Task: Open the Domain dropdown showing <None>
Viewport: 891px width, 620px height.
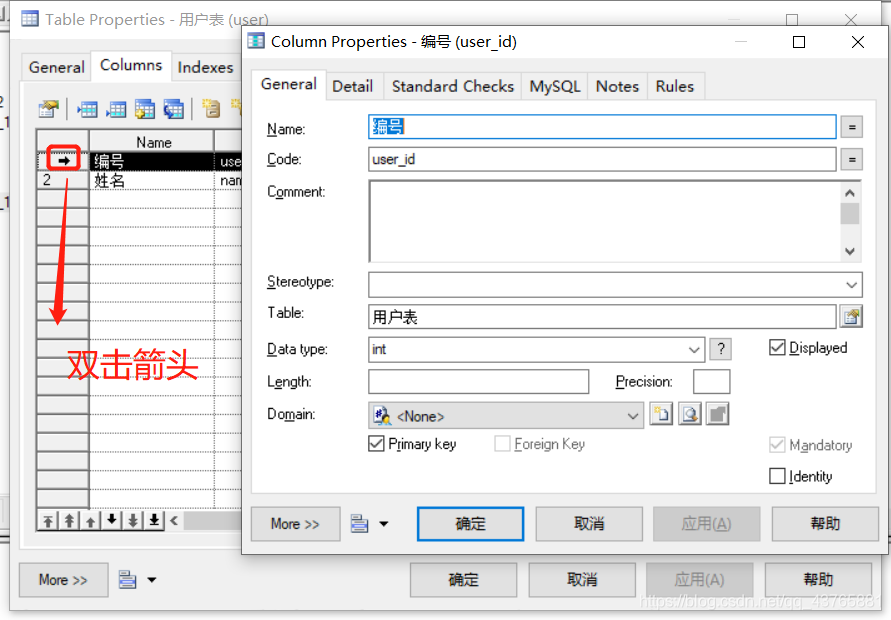Action: coord(632,413)
